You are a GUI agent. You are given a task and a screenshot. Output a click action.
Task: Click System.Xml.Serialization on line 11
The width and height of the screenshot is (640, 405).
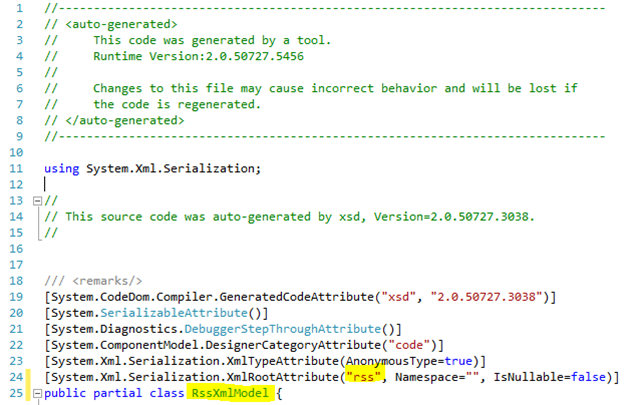pyautogui.click(x=170, y=168)
